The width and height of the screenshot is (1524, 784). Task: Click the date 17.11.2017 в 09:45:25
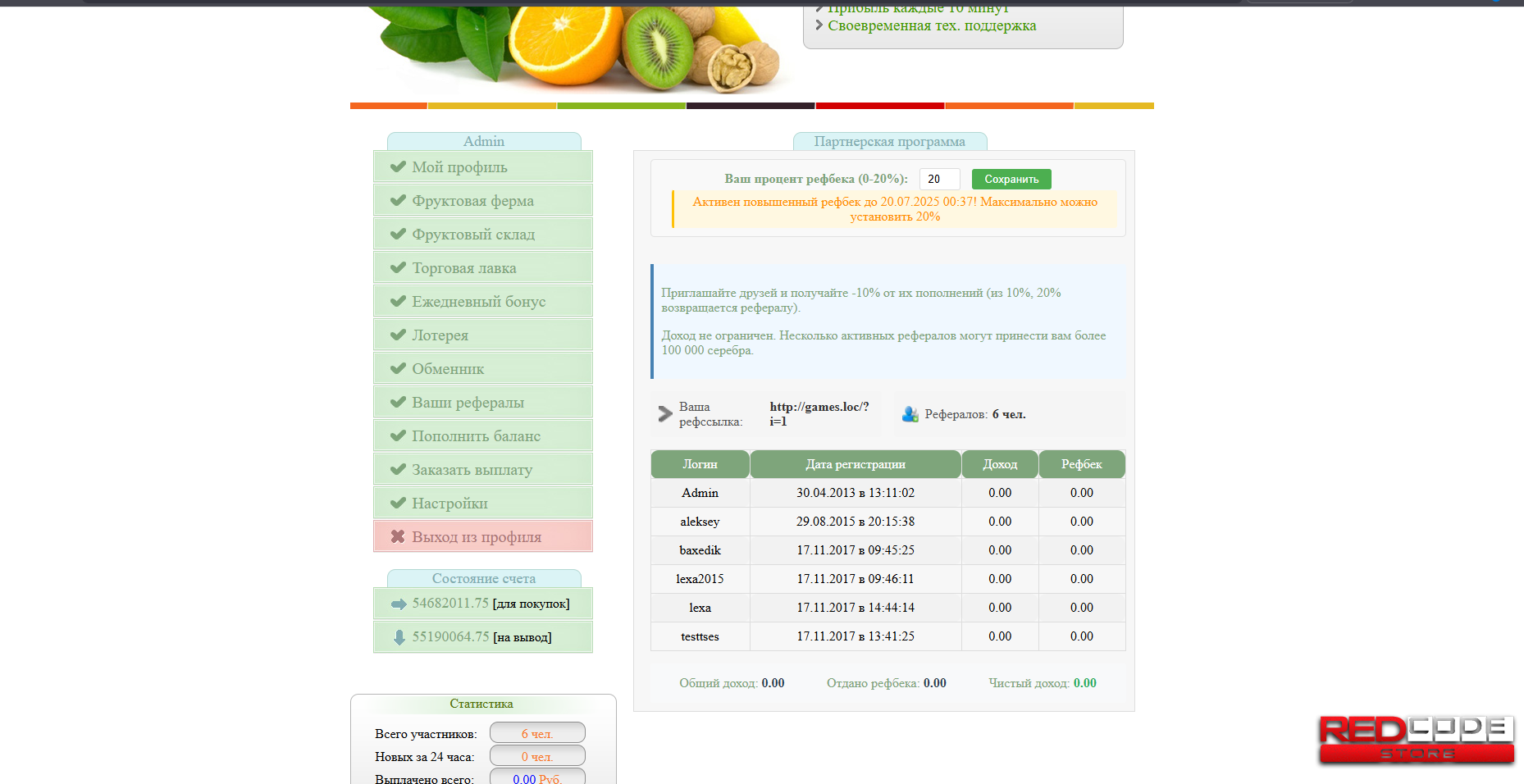coord(856,550)
